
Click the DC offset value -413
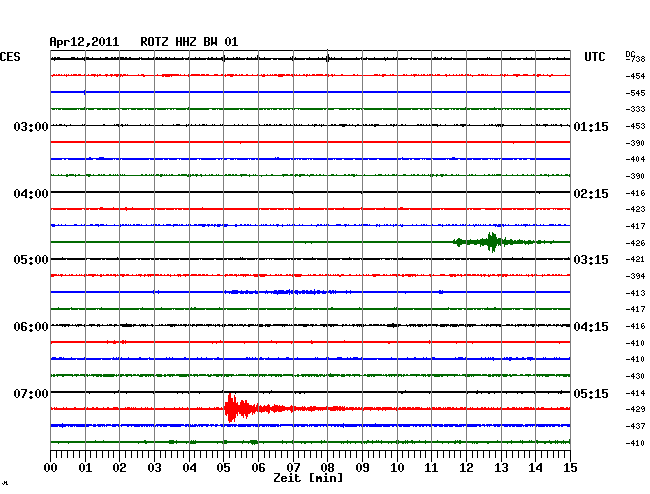point(635,293)
